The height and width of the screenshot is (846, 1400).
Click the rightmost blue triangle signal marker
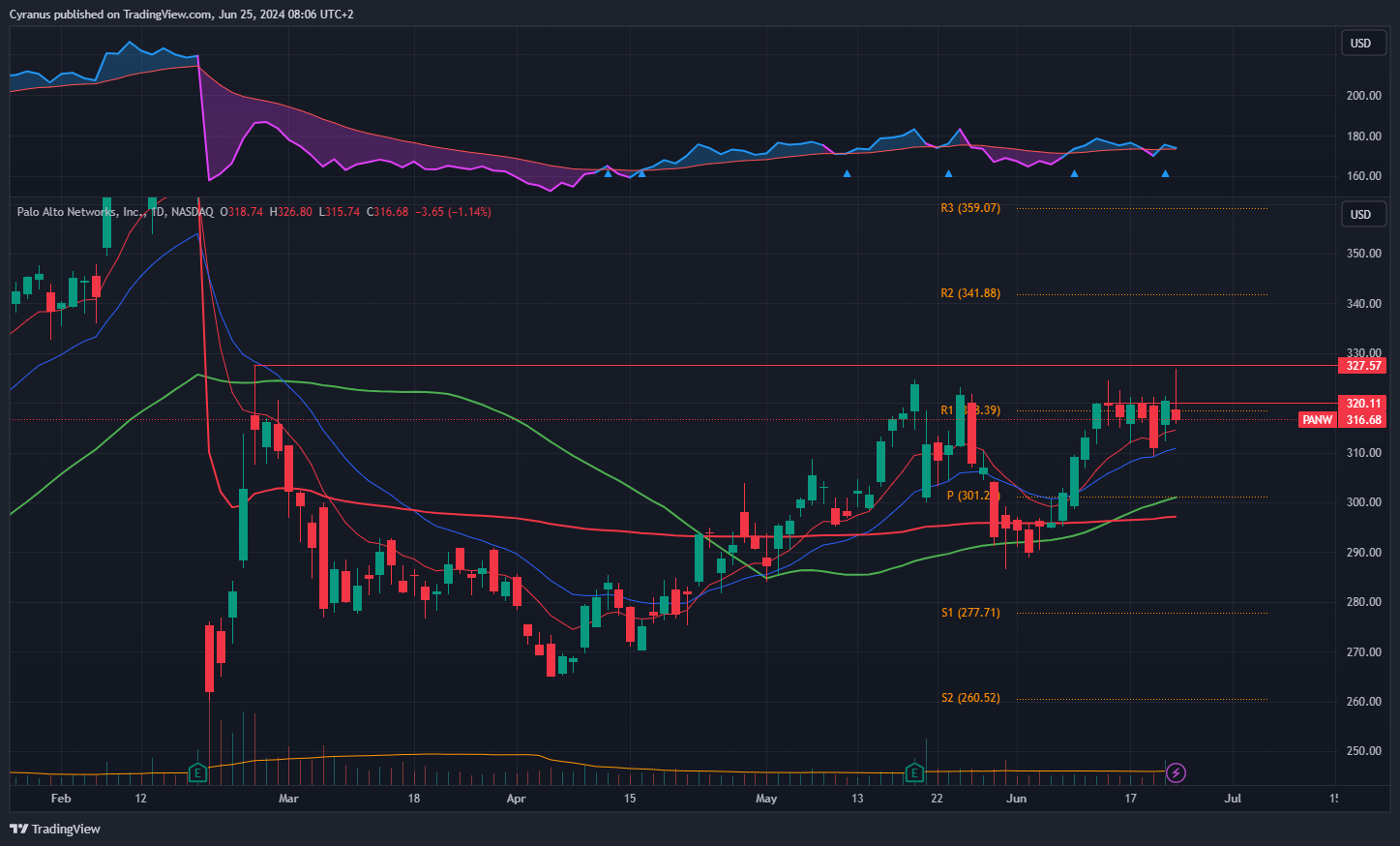tap(1165, 174)
